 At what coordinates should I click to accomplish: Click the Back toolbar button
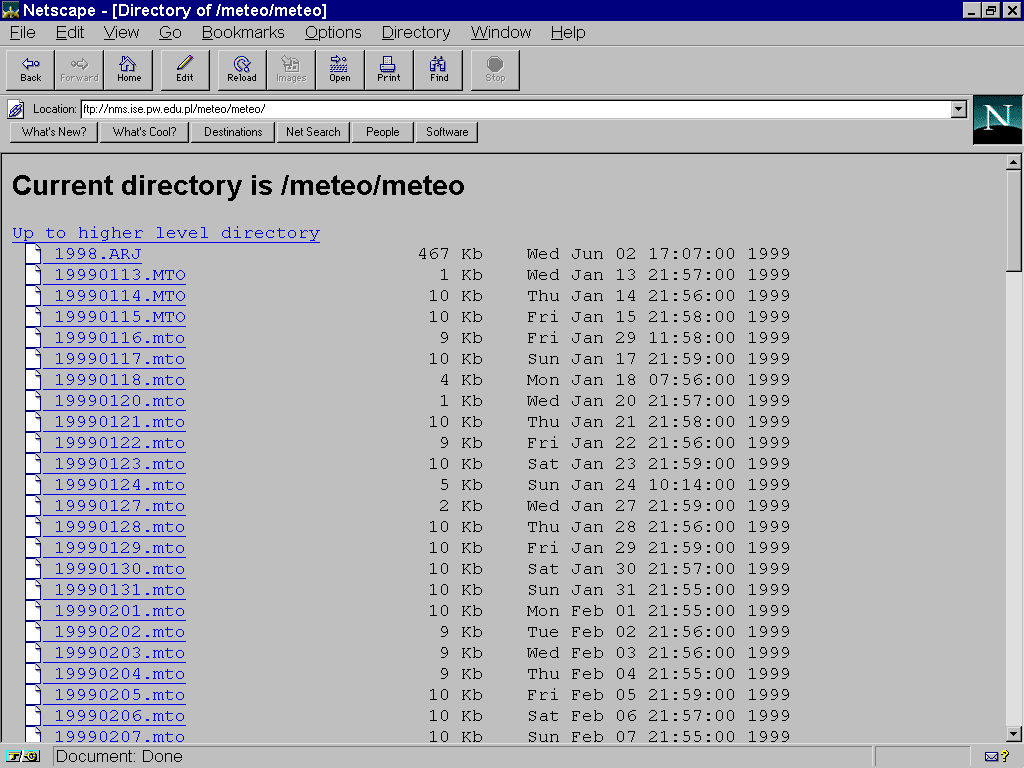(31, 69)
